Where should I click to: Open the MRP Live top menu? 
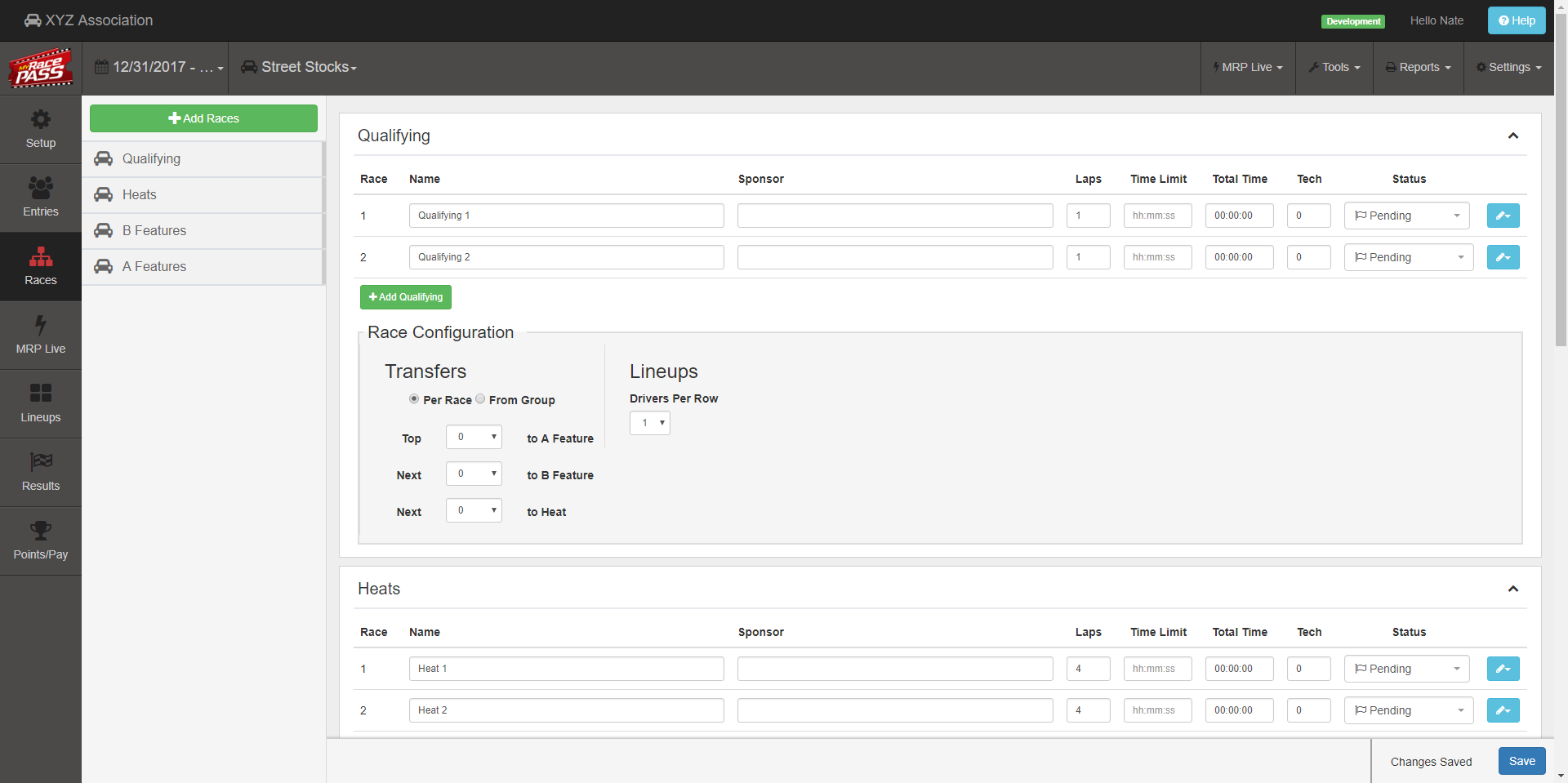1248,68
